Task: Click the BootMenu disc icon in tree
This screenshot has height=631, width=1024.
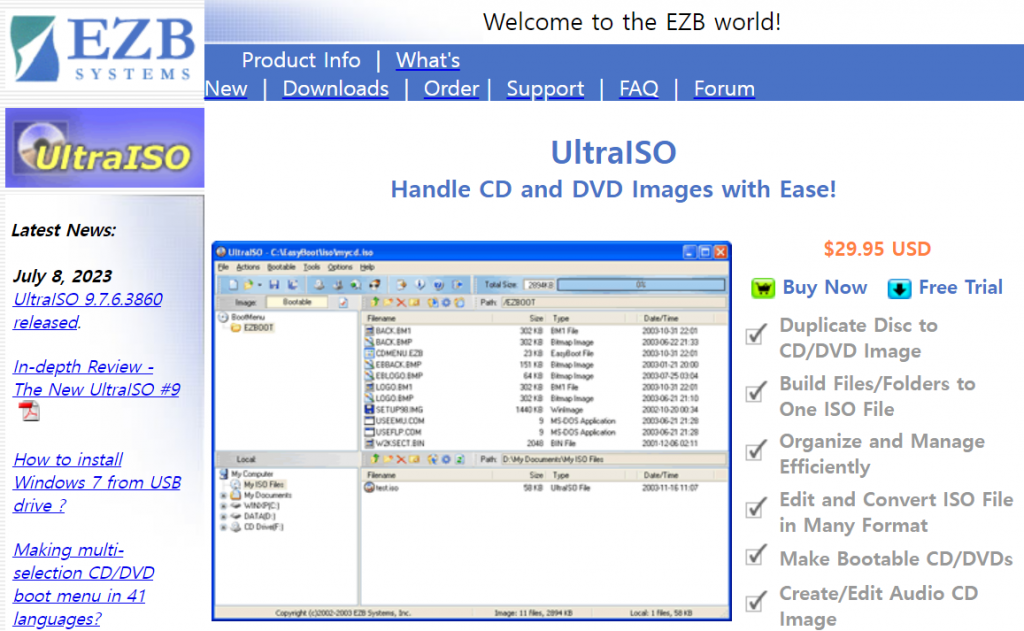Action: click(x=223, y=317)
